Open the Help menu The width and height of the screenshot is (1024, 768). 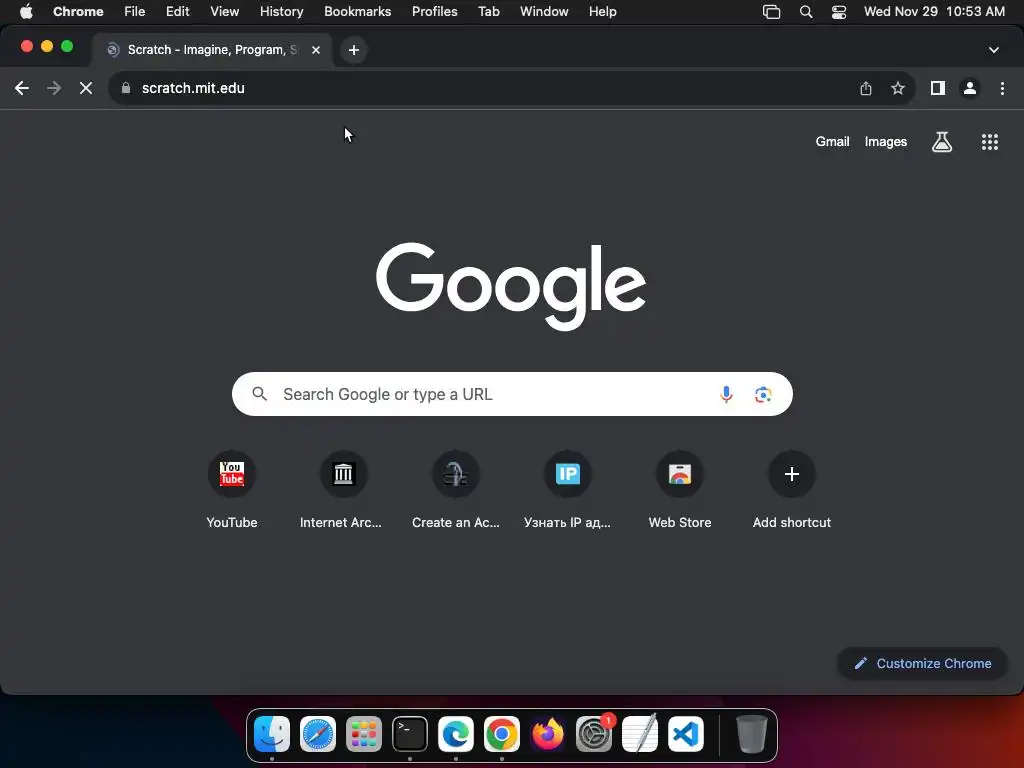603,12
